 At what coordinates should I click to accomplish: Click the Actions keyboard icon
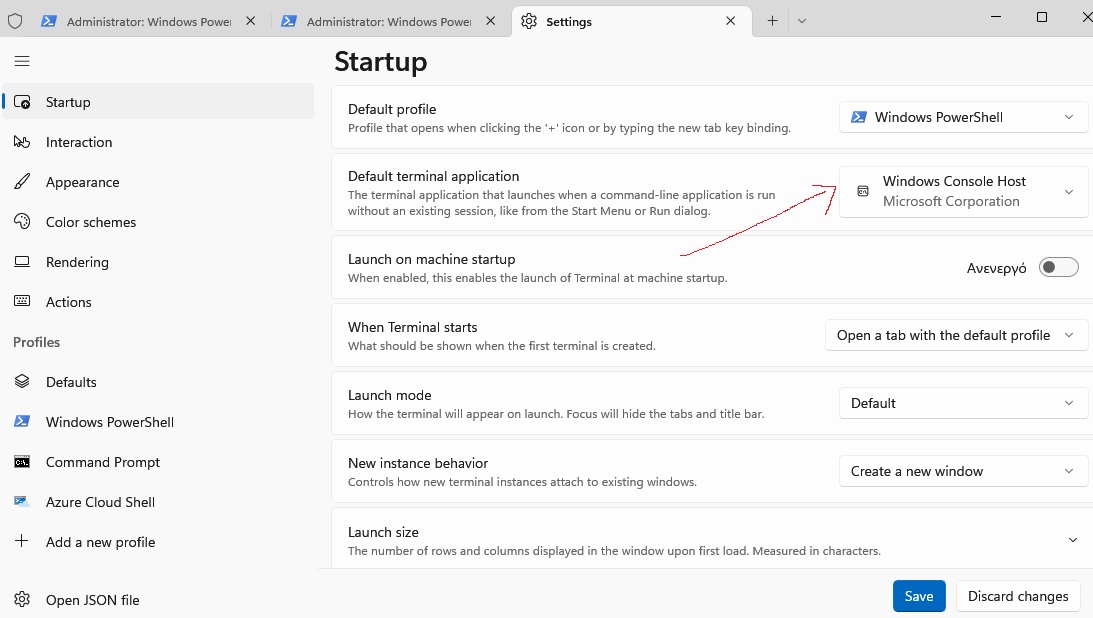22,301
